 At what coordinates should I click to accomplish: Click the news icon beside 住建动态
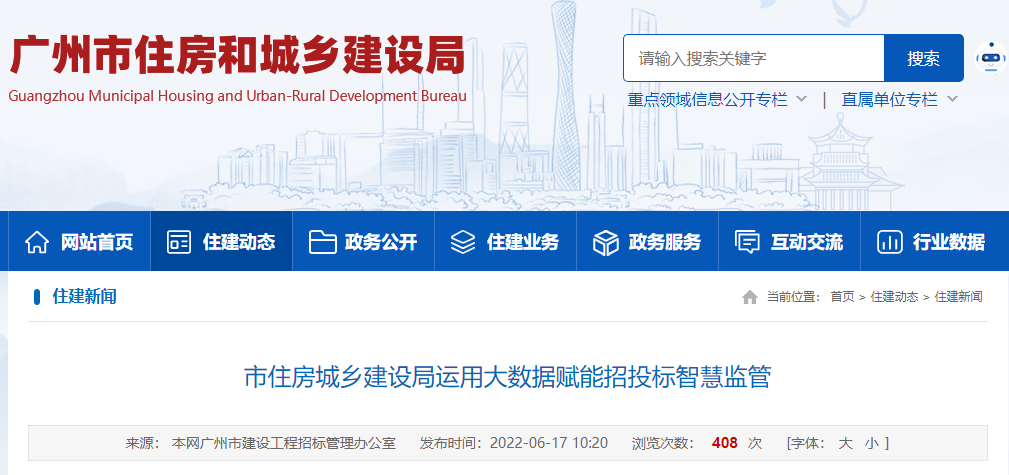point(179,242)
